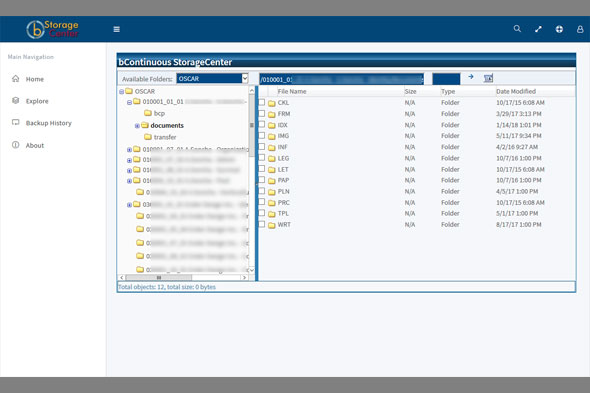590x393 pixels.
Task: Click the circular plus icon in the header
Action: [559, 29]
